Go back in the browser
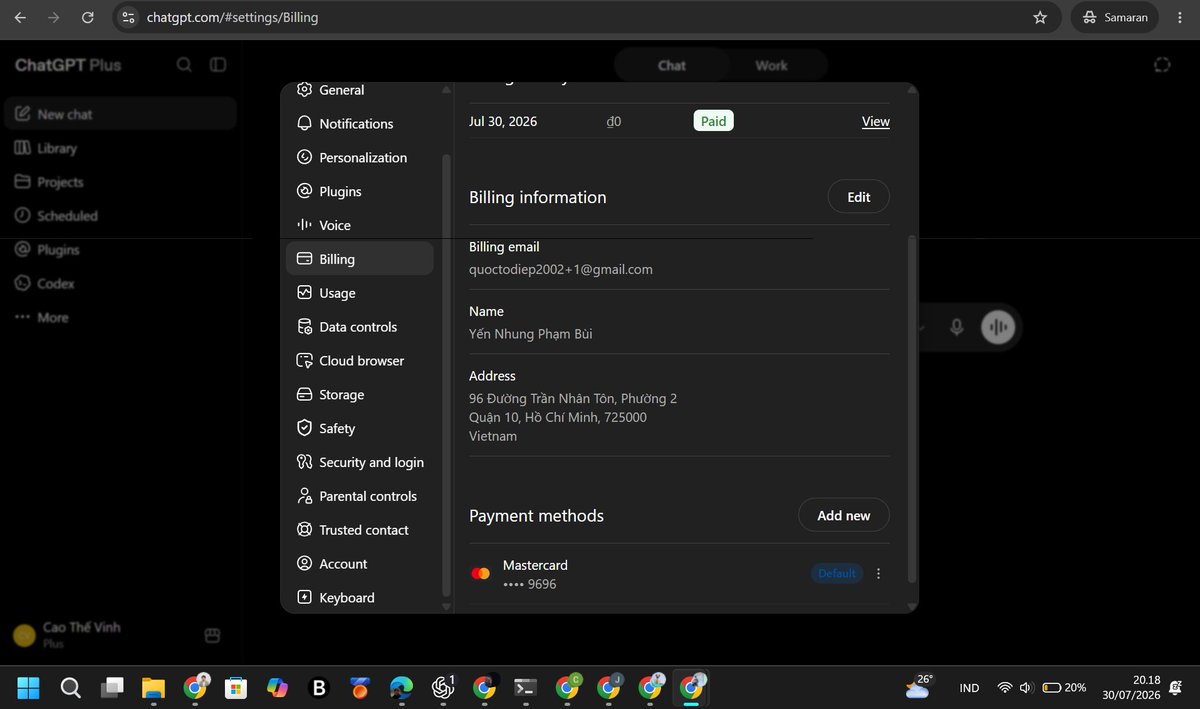 pyautogui.click(x=20, y=17)
